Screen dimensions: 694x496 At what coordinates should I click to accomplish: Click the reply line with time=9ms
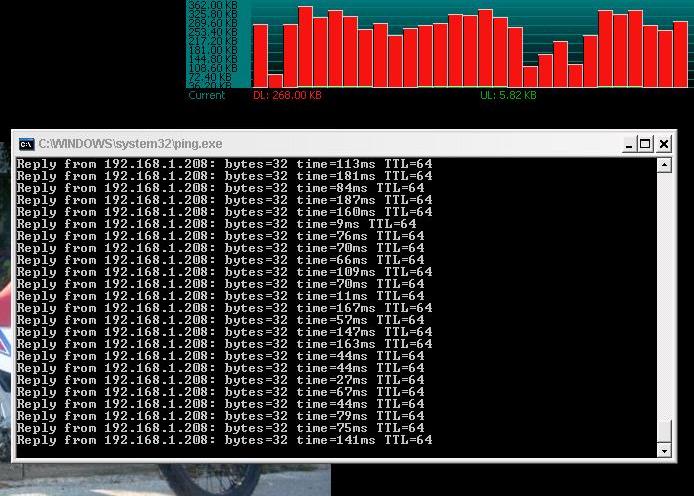[x=216, y=224]
